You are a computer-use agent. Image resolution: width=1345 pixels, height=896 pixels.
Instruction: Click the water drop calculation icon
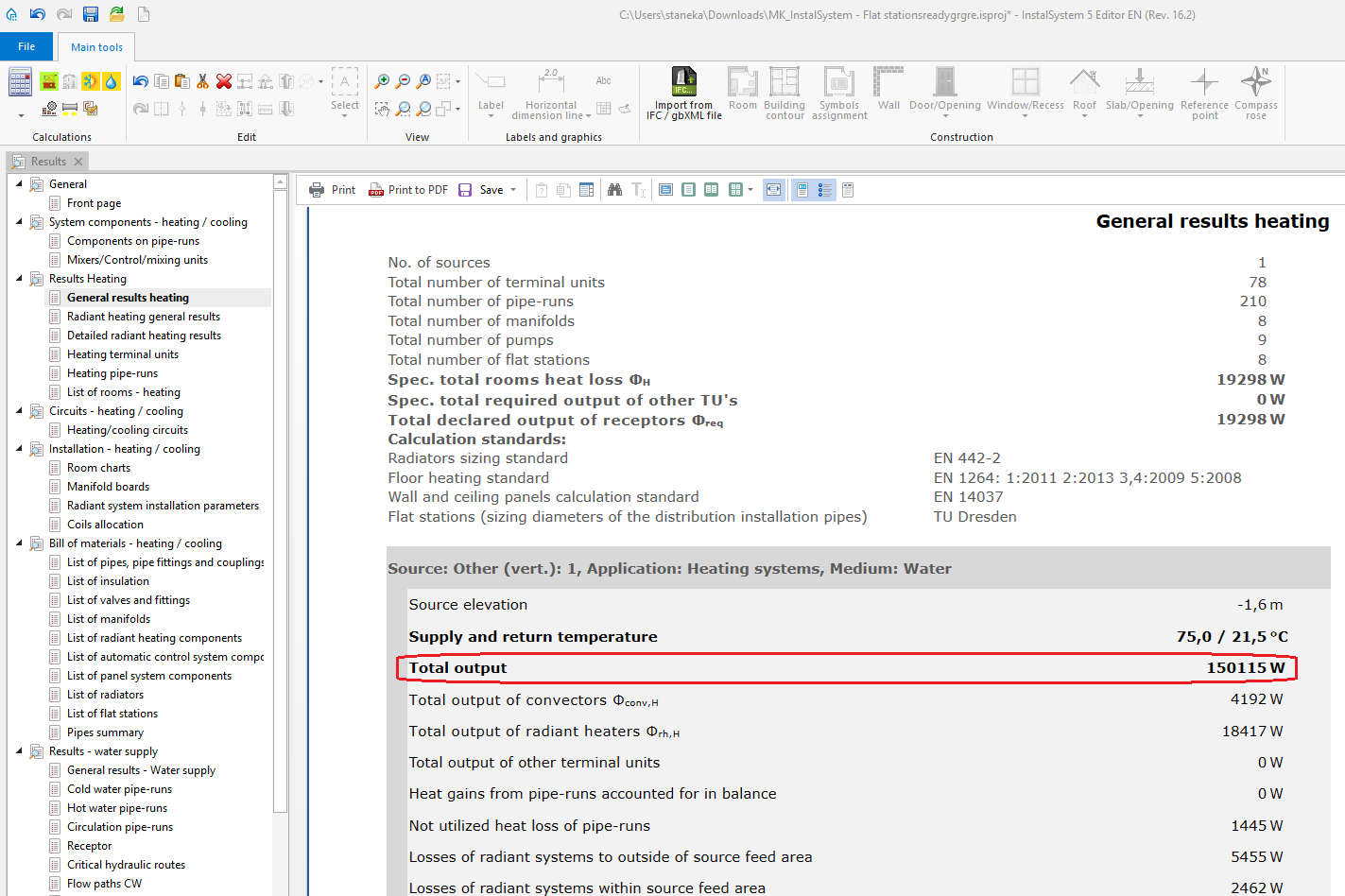[x=112, y=82]
